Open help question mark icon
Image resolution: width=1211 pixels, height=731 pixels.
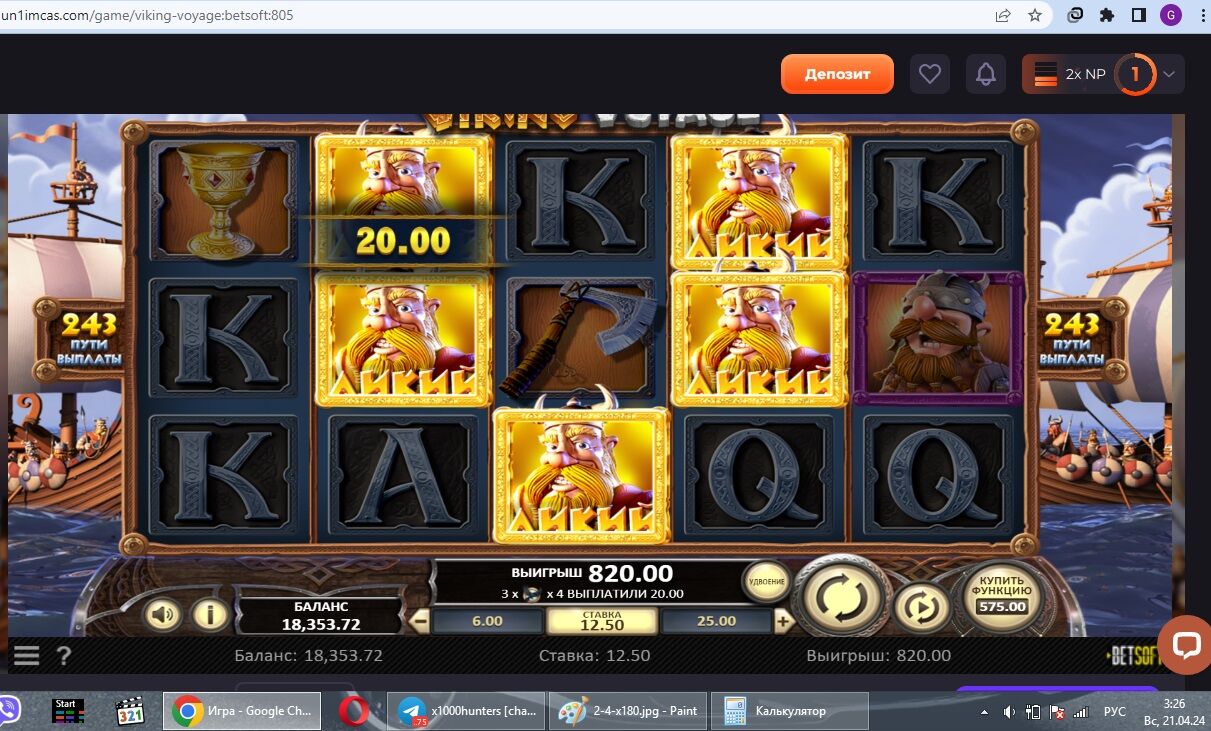(x=64, y=656)
